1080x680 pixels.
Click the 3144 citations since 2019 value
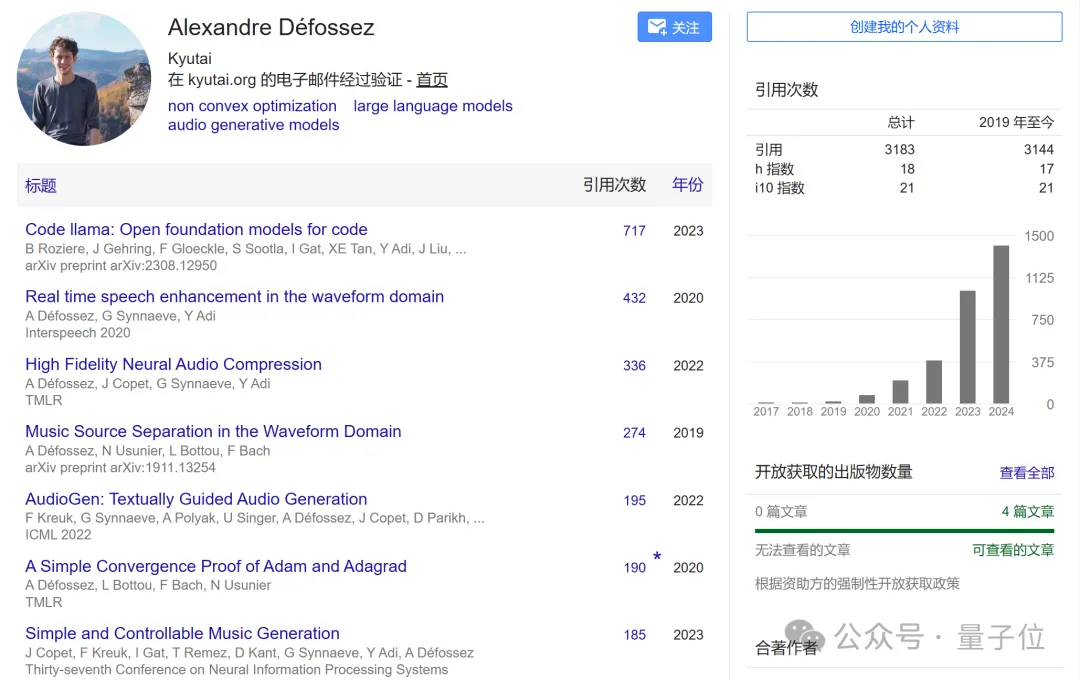[x=1039, y=150]
